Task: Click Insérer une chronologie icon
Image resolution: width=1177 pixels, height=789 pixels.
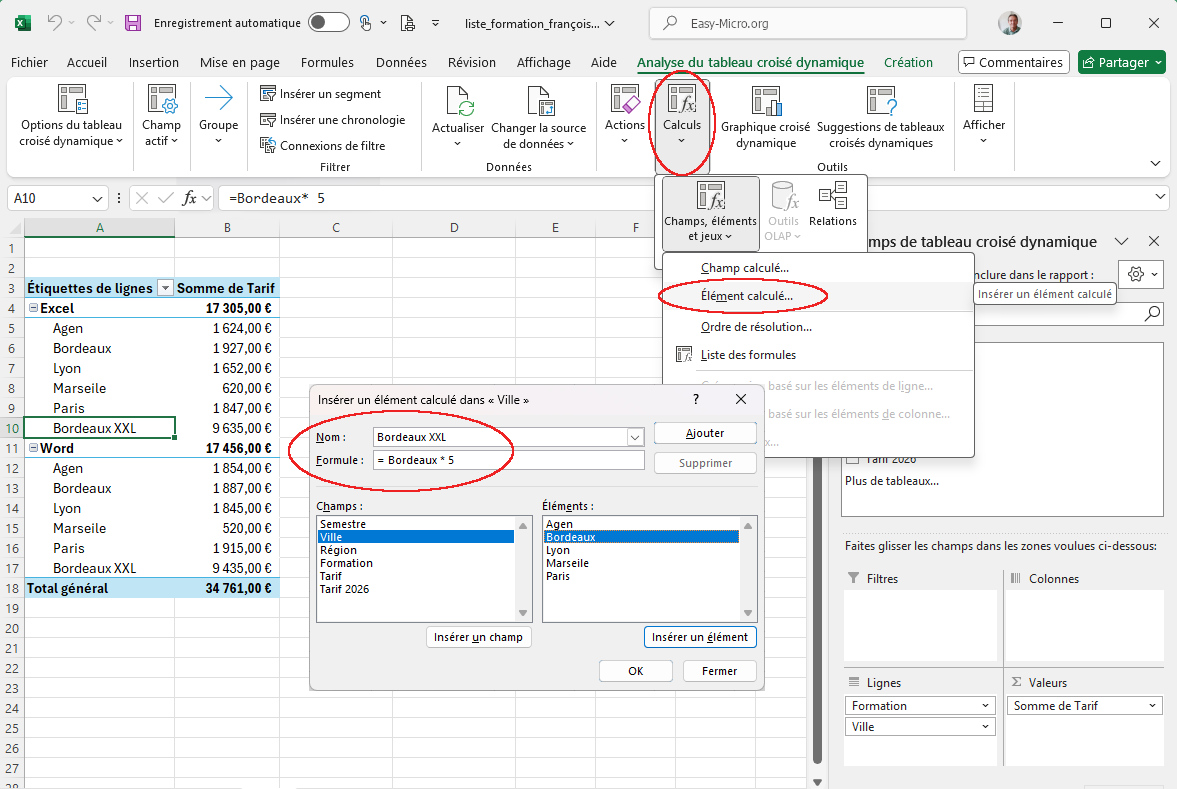Action: tap(268, 120)
